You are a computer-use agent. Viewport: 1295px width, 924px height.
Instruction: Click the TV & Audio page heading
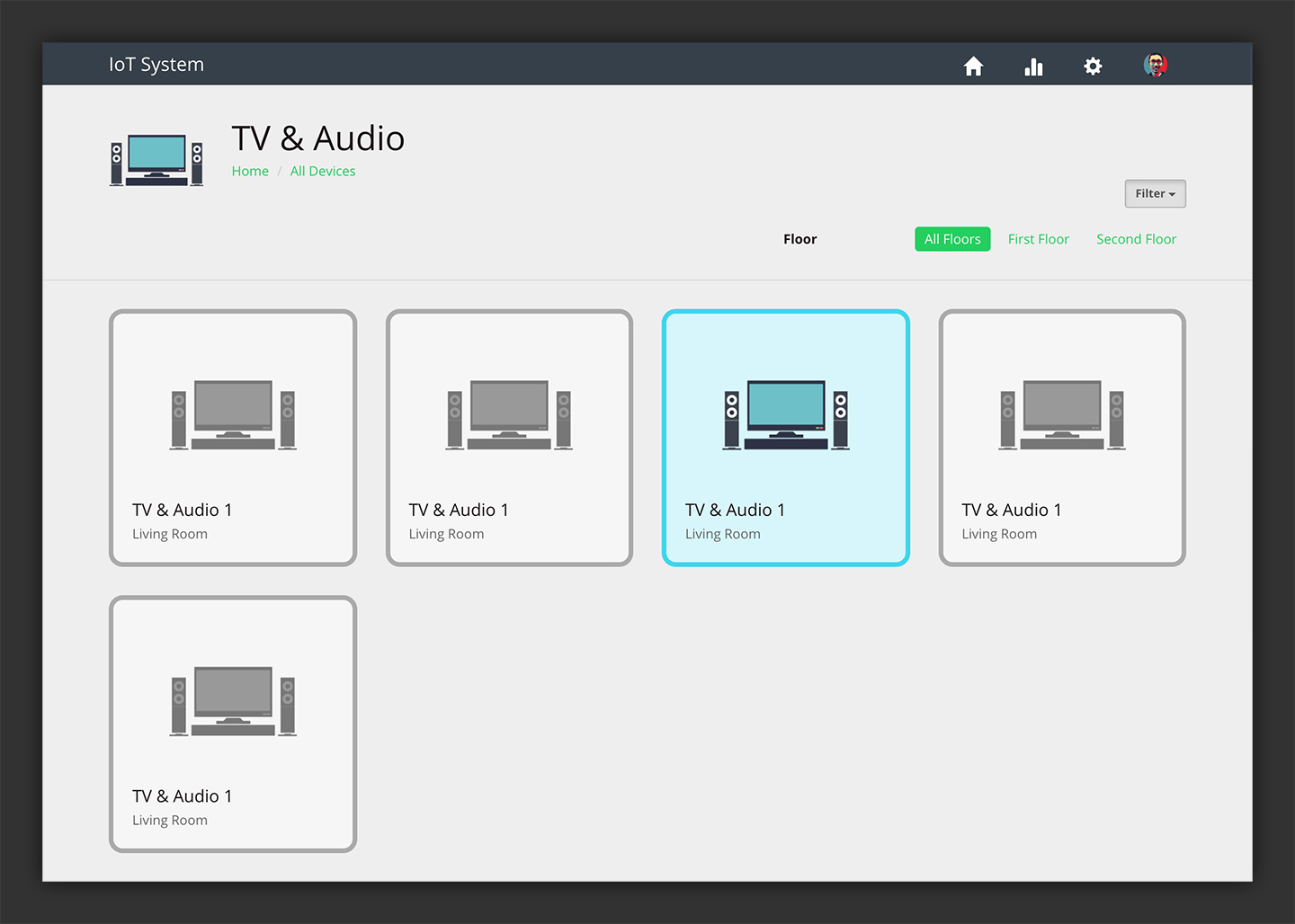click(318, 138)
